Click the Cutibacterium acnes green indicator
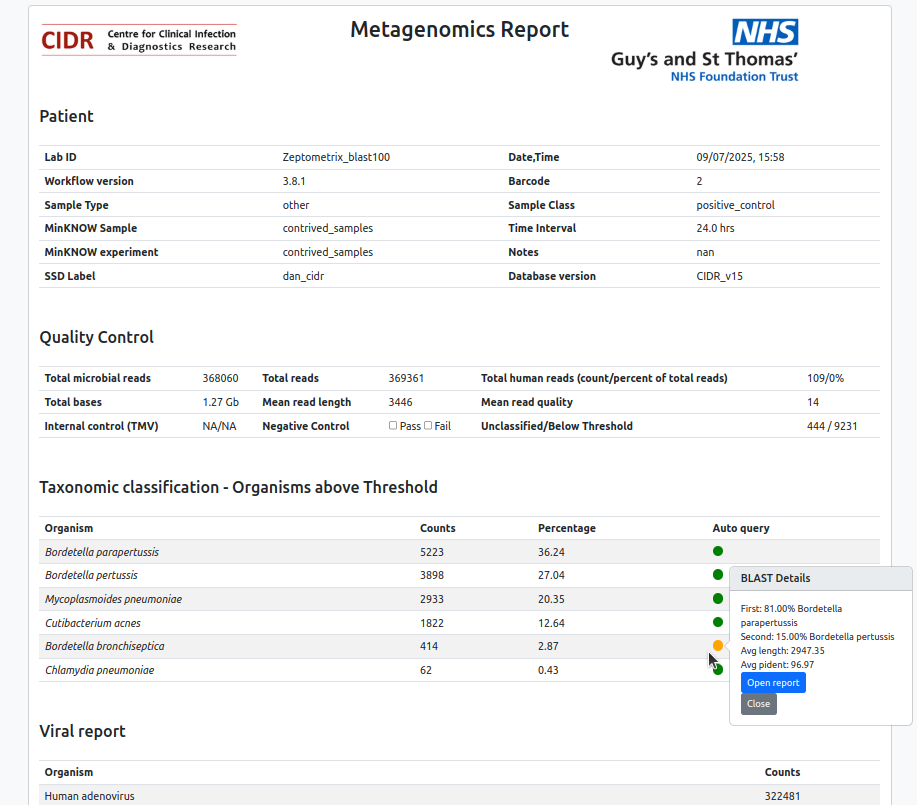This screenshot has width=917, height=805. (x=718, y=622)
